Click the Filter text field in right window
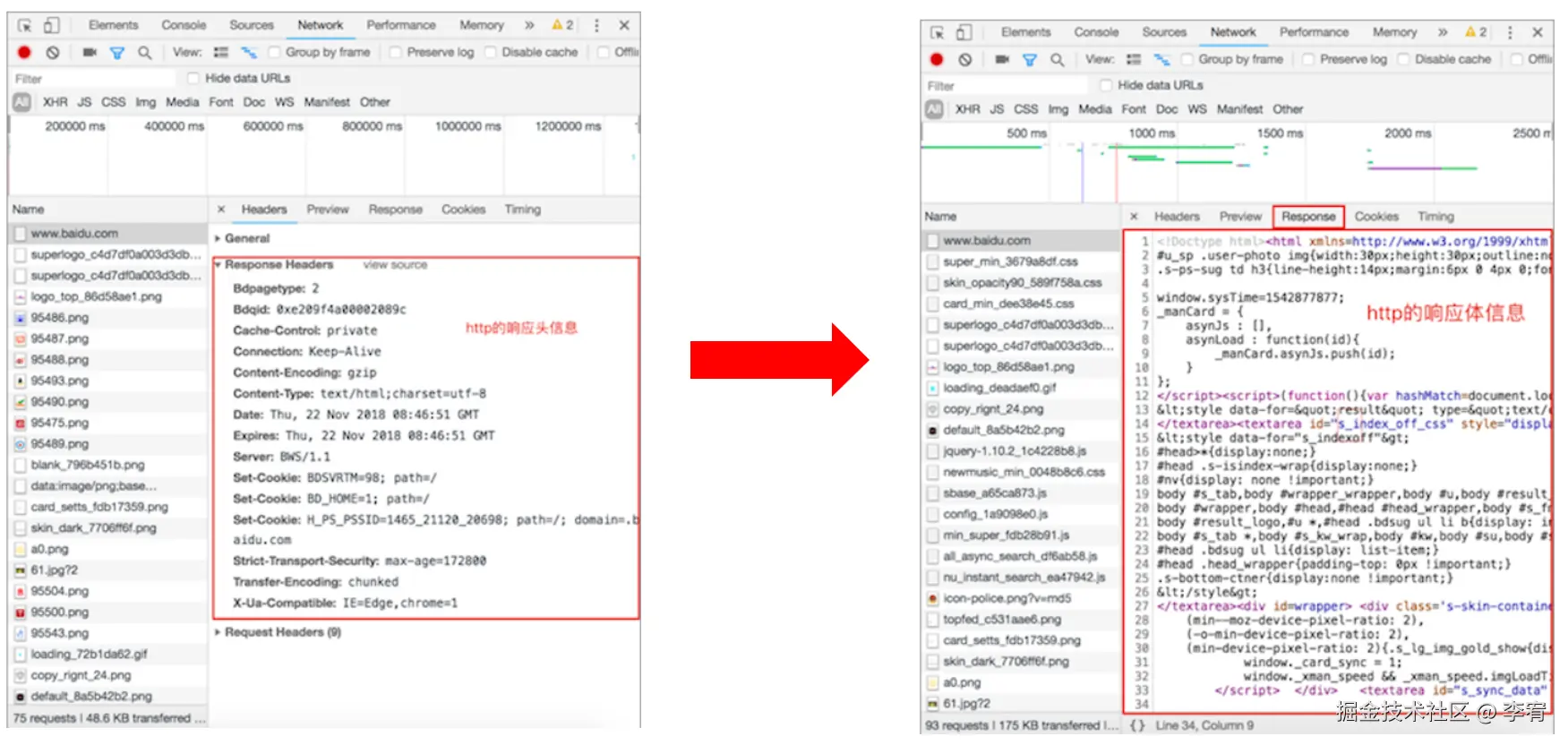Image resolution: width=1568 pixels, height=745 pixels. [1006, 85]
